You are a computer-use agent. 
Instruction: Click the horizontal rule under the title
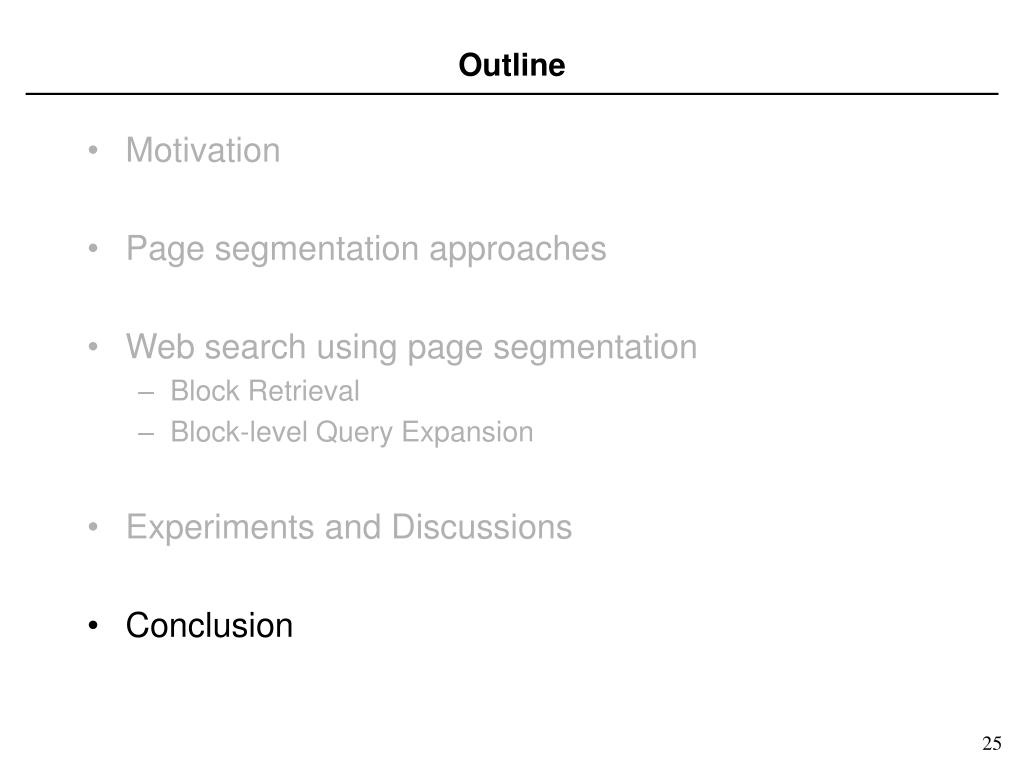coord(512,94)
